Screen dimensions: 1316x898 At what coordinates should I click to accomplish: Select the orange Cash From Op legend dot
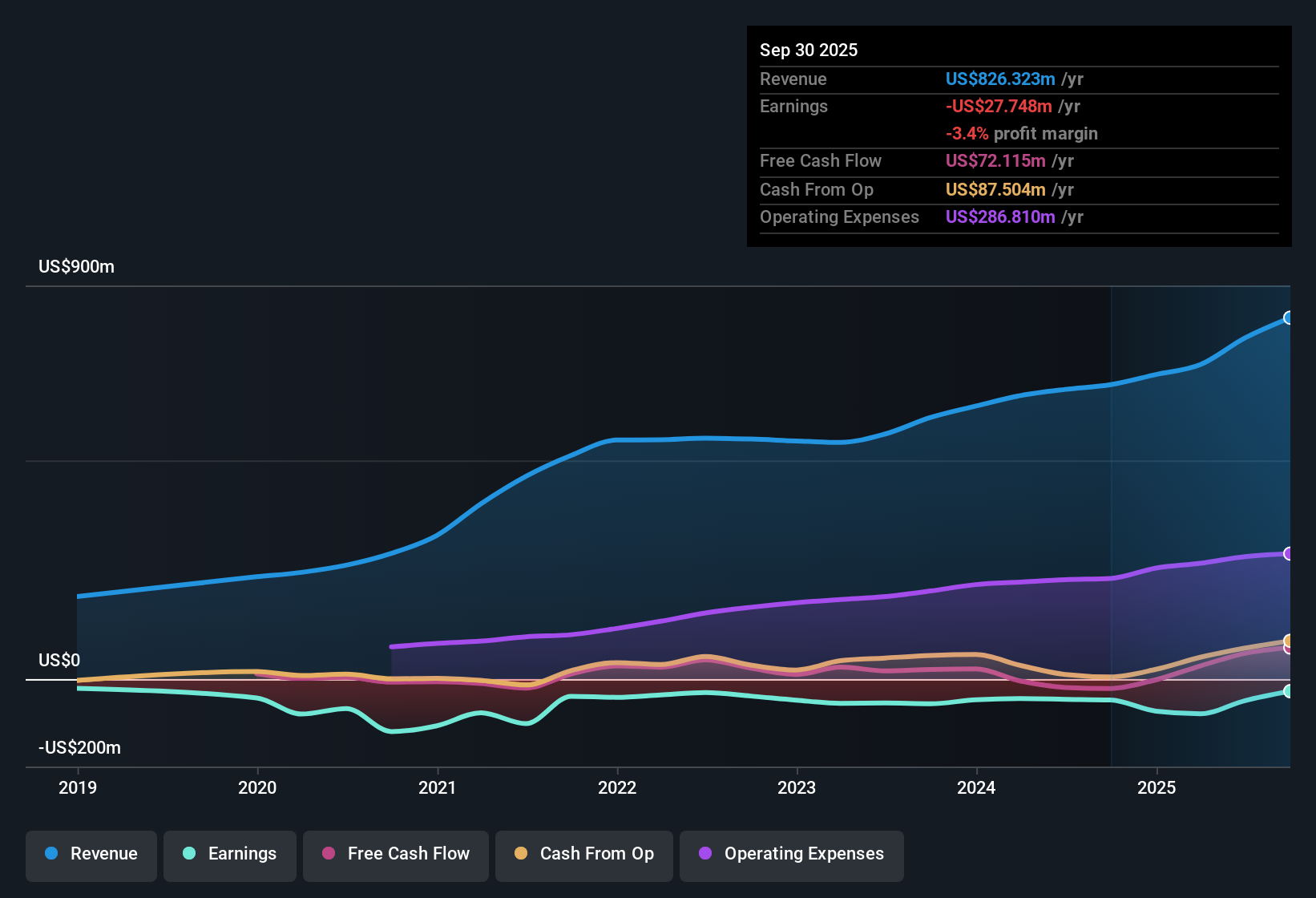click(x=521, y=854)
